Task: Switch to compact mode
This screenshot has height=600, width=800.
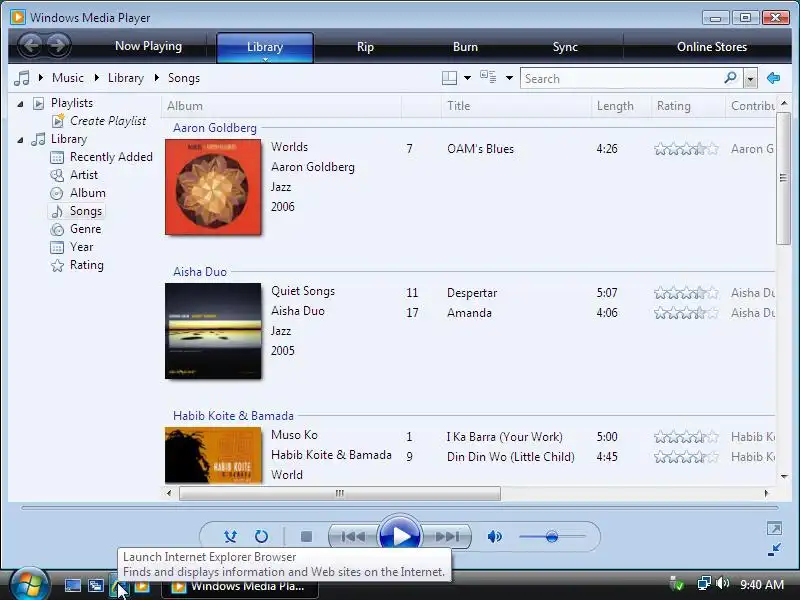Action: 774,549
